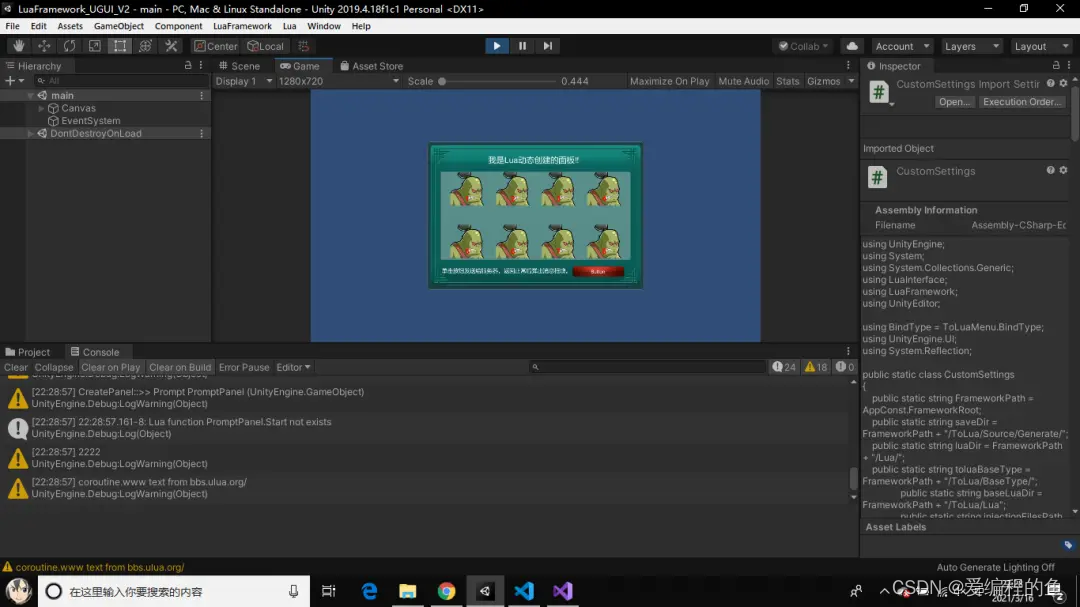Toggle the Play button to stop playback

(x=497, y=45)
